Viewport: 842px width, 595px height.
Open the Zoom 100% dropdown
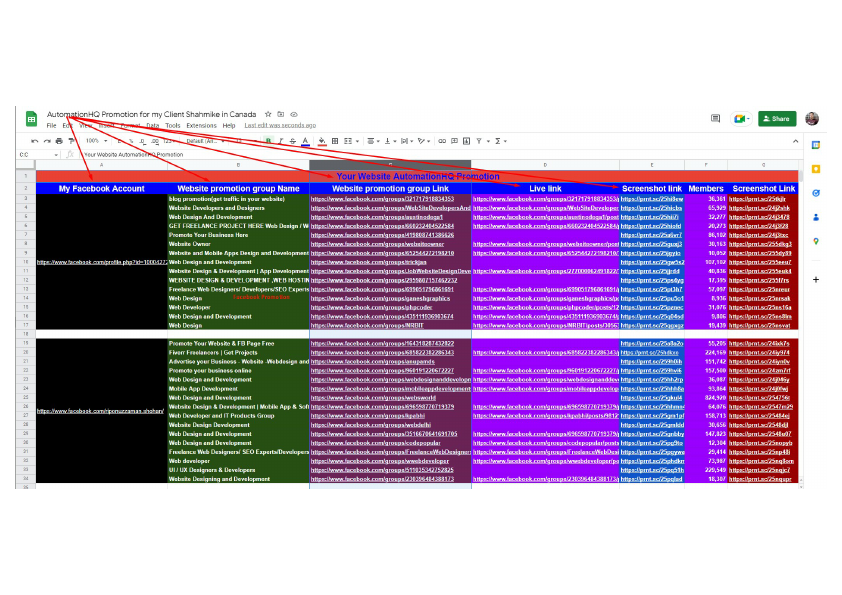pos(97,141)
